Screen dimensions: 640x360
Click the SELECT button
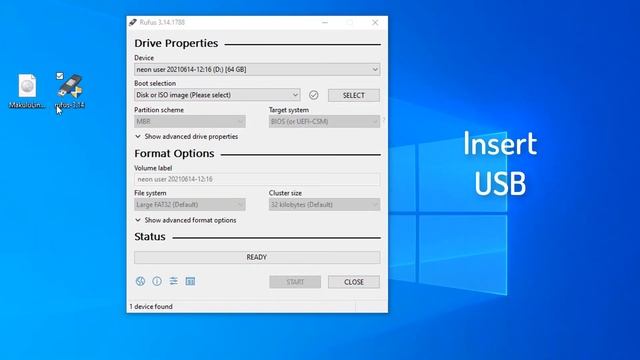[354, 96]
